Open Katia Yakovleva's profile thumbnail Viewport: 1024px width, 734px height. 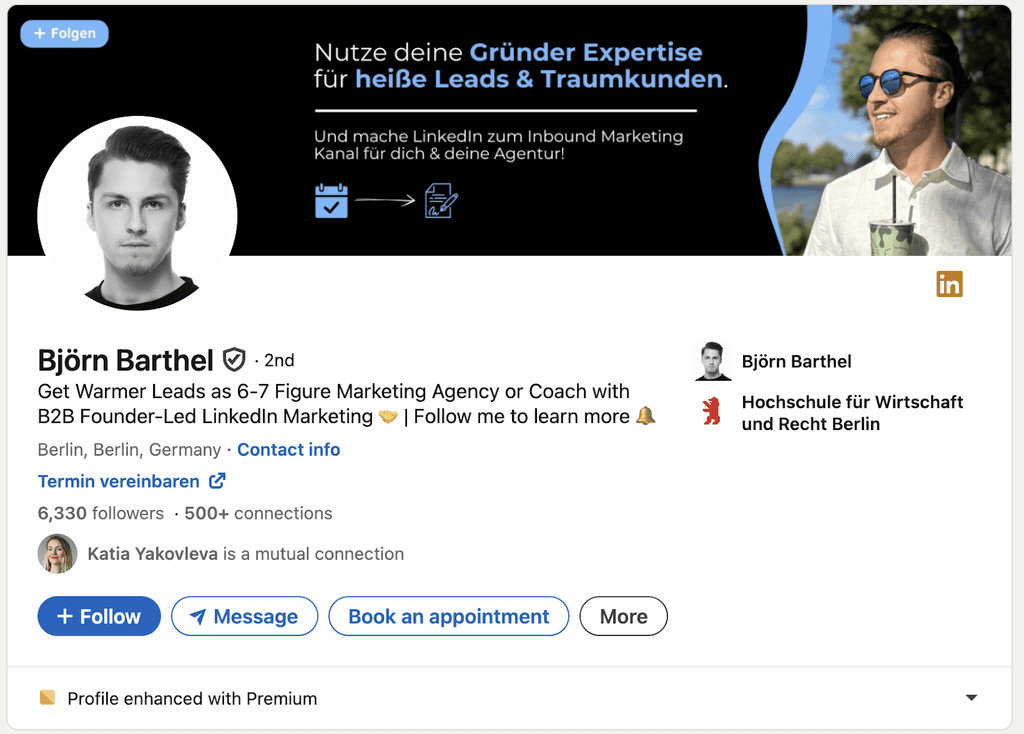coord(57,553)
